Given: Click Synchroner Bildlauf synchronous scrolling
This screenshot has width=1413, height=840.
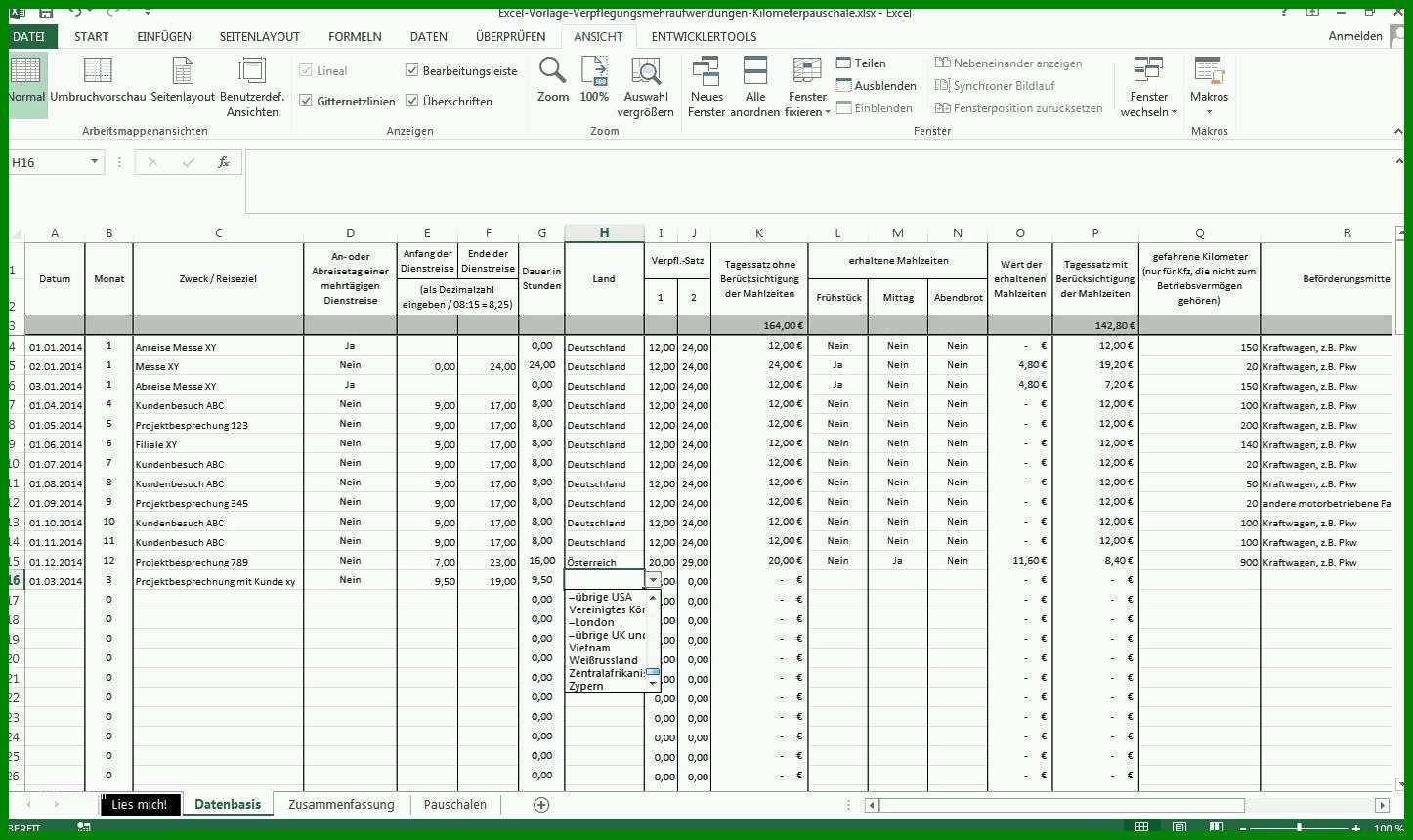Looking at the screenshot, I should pos(994,86).
